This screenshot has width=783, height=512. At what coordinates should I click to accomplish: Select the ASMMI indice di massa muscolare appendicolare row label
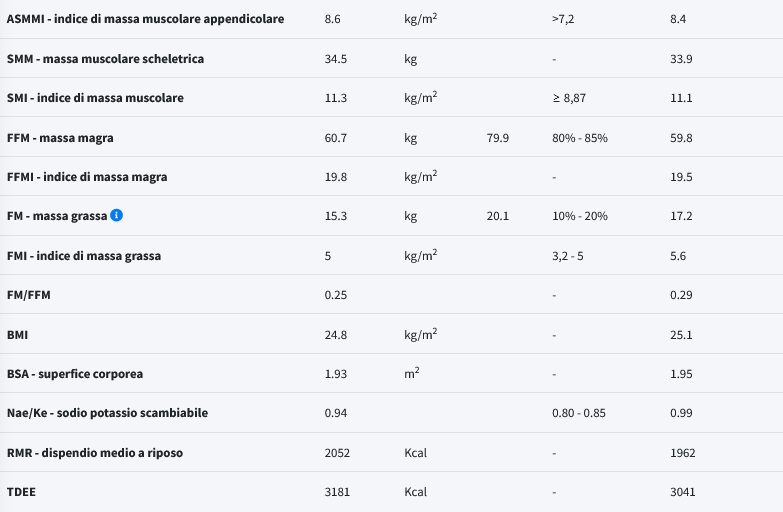coord(145,19)
